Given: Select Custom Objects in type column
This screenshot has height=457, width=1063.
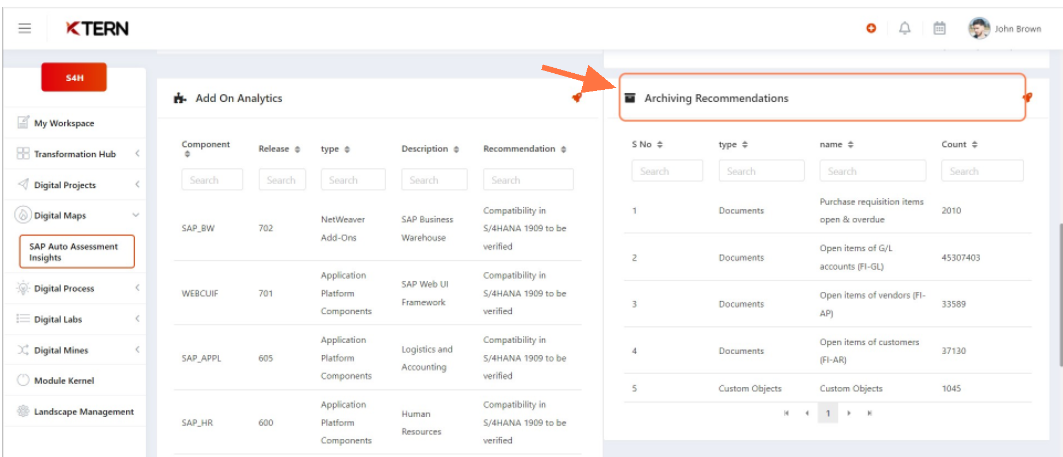Looking at the screenshot, I should click(750, 389).
